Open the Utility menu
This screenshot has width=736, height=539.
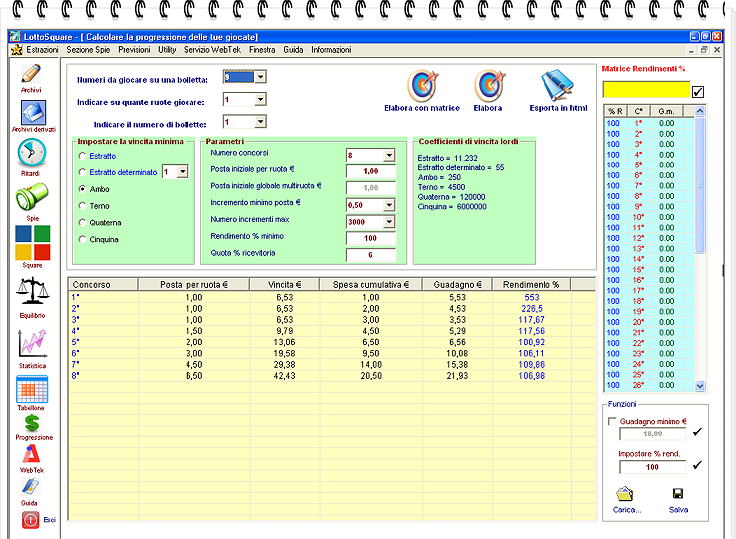(167, 50)
